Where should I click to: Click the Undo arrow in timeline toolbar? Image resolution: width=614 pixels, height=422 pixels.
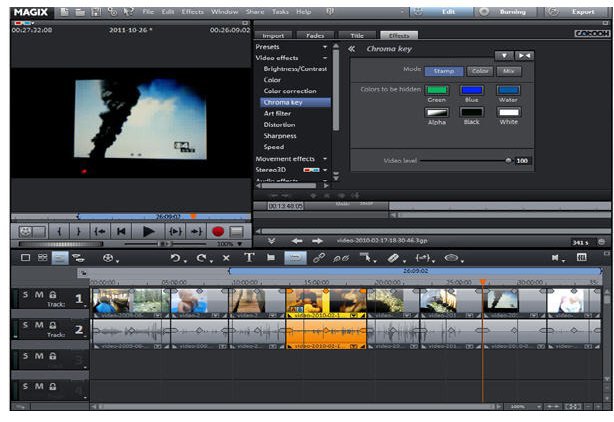pos(175,258)
